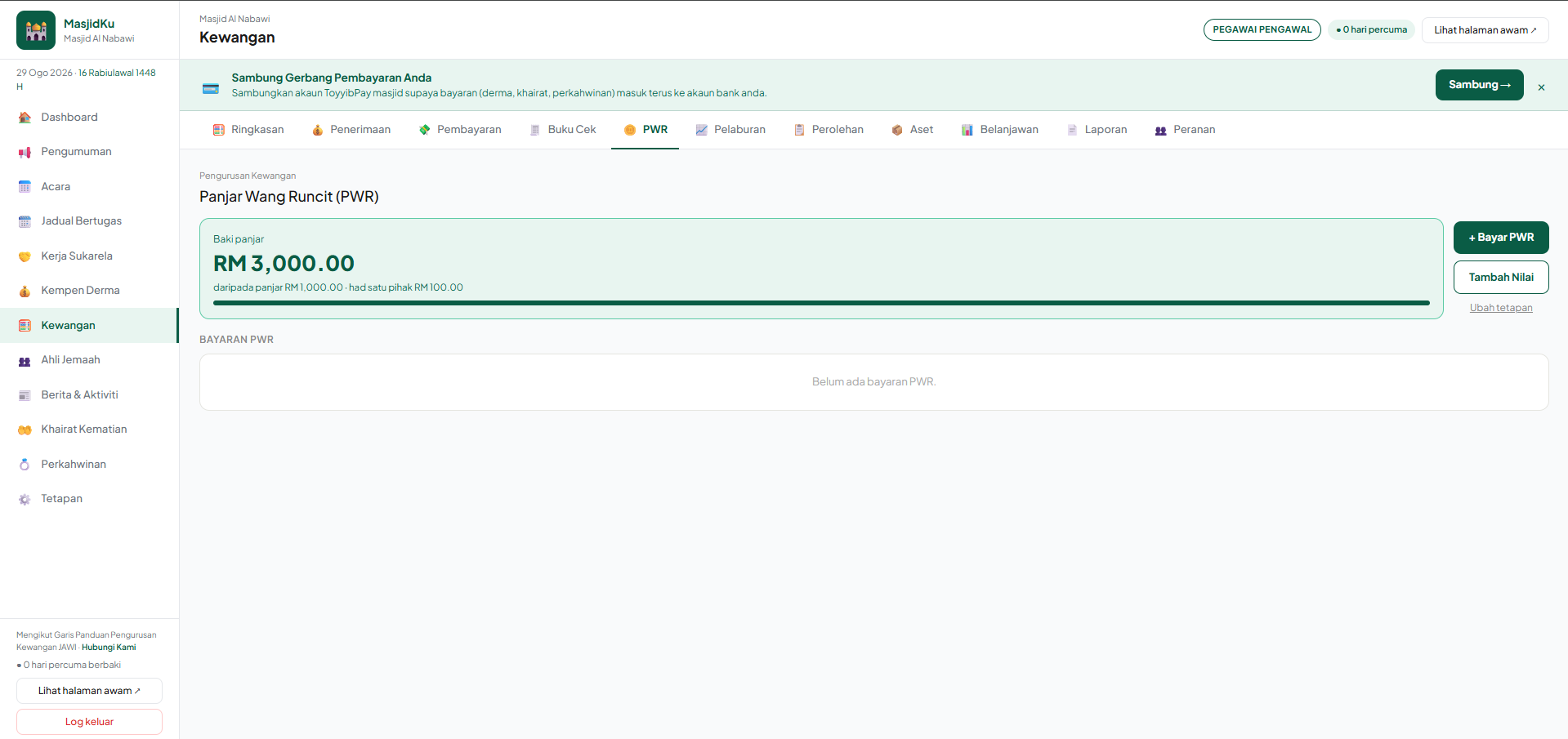The height and width of the screenshot is (739, 1568).
Task: Click the Penerimaan money bag tab icon
Action: coord(318,130)
